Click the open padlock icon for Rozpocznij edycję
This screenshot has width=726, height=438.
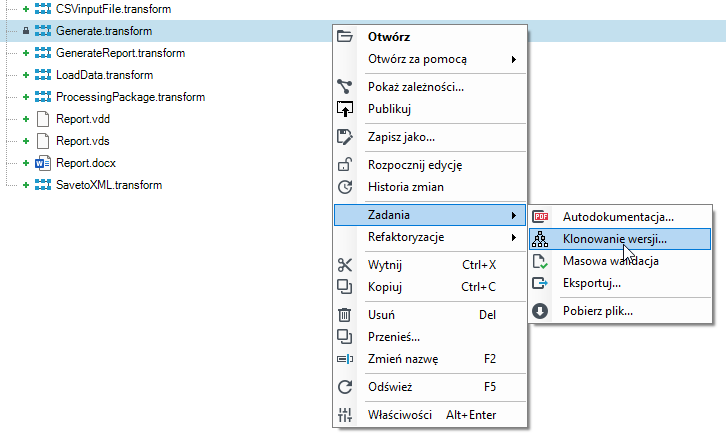pos(345,164)
